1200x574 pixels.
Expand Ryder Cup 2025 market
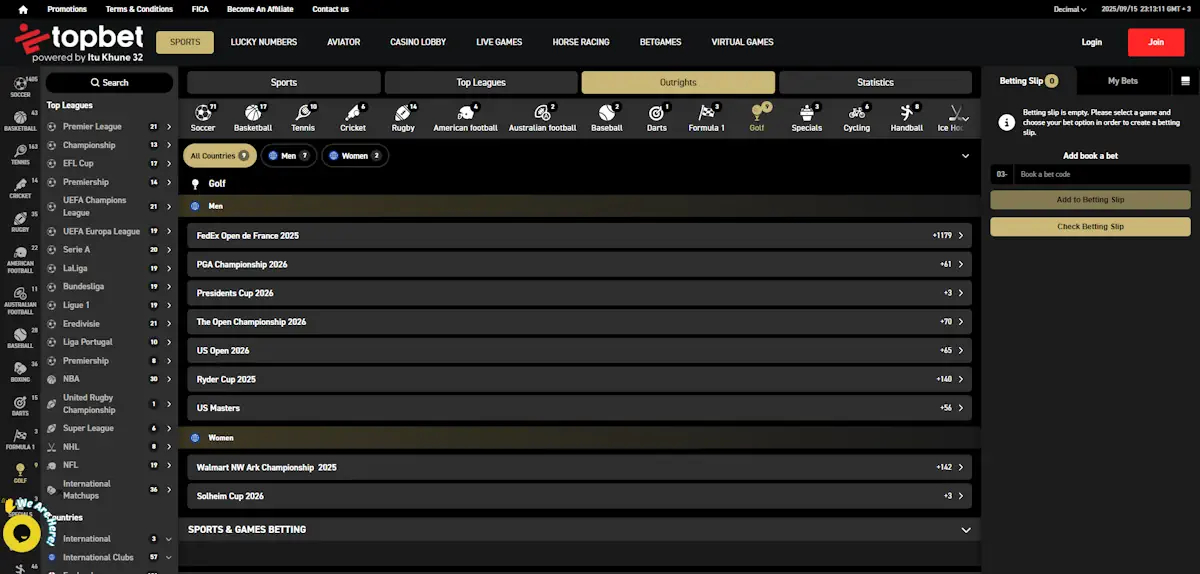(579, 379)
